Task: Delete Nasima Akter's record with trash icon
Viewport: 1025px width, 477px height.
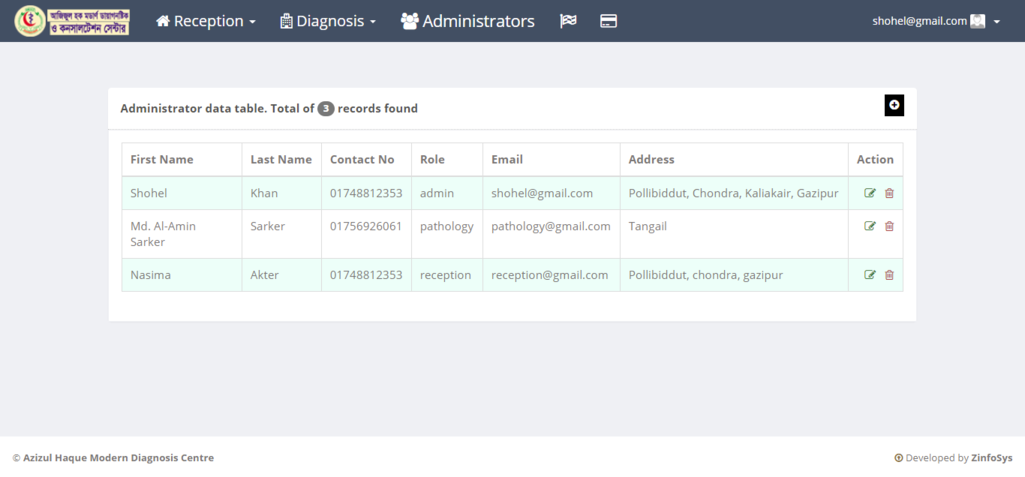Action: (x=889, y=275)
